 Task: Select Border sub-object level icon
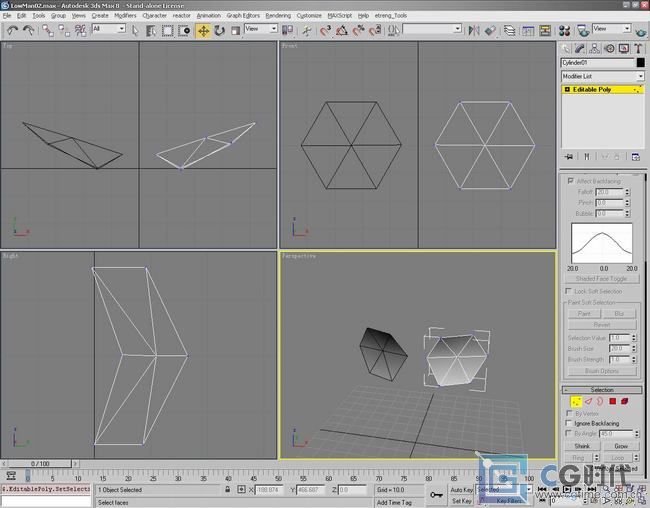[x=600, y=401]
